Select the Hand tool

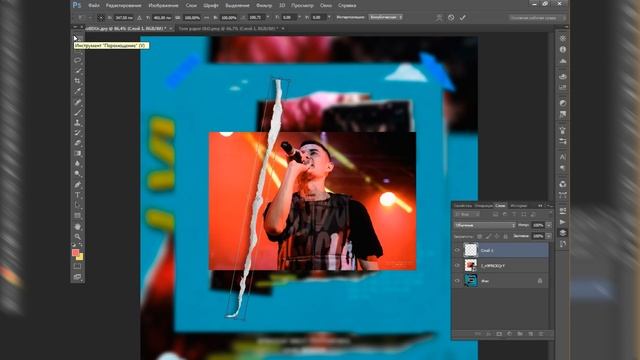77,226
